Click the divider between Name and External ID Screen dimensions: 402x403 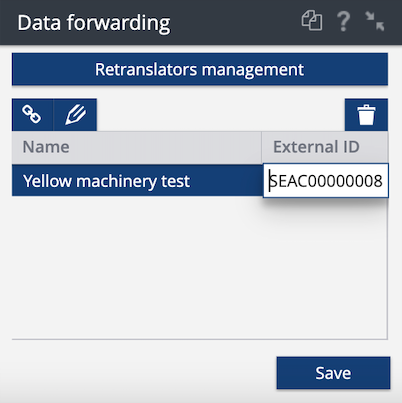point(262,147)
